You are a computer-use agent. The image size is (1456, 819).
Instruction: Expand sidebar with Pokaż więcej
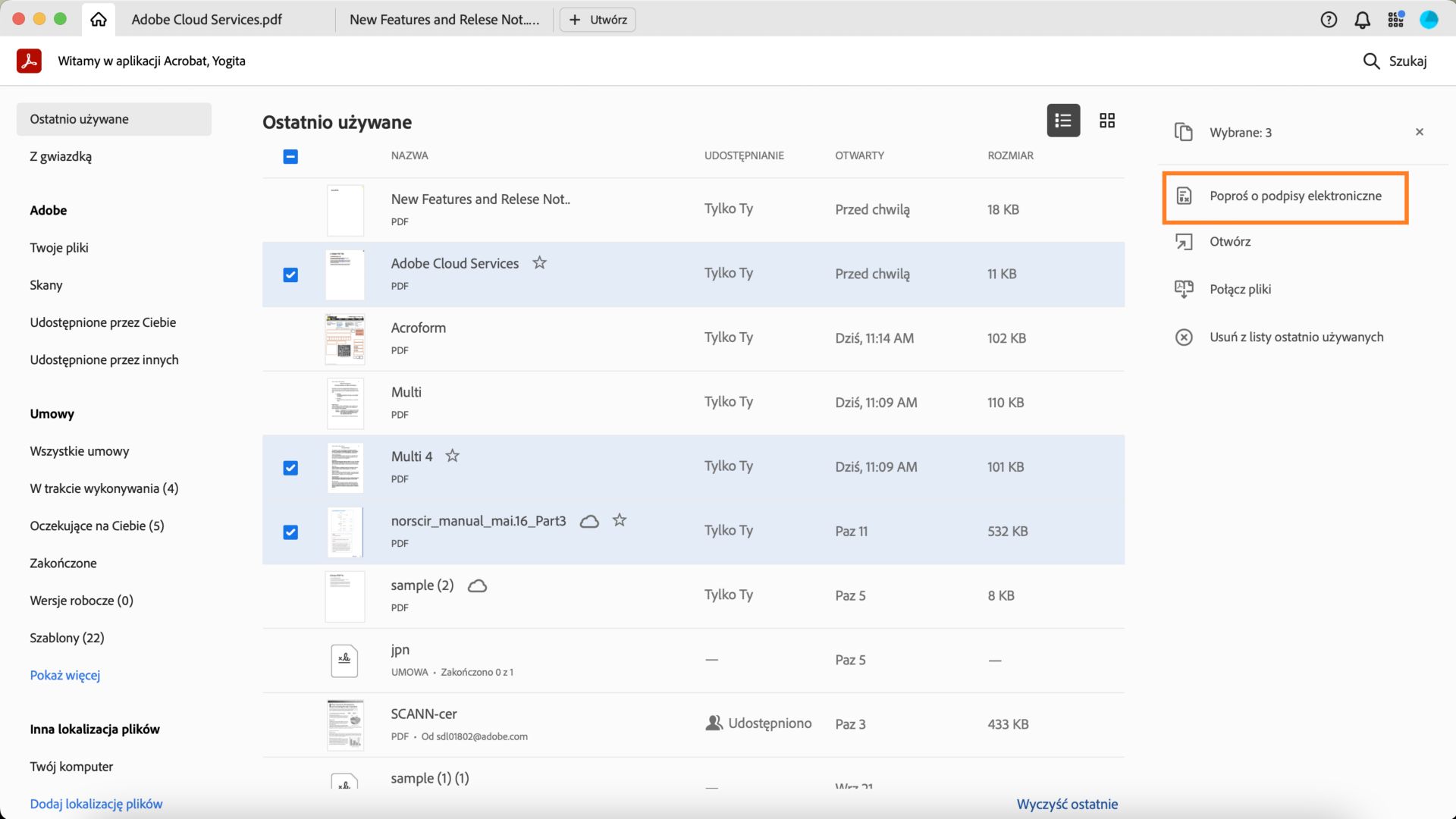[x=65, y=675]
